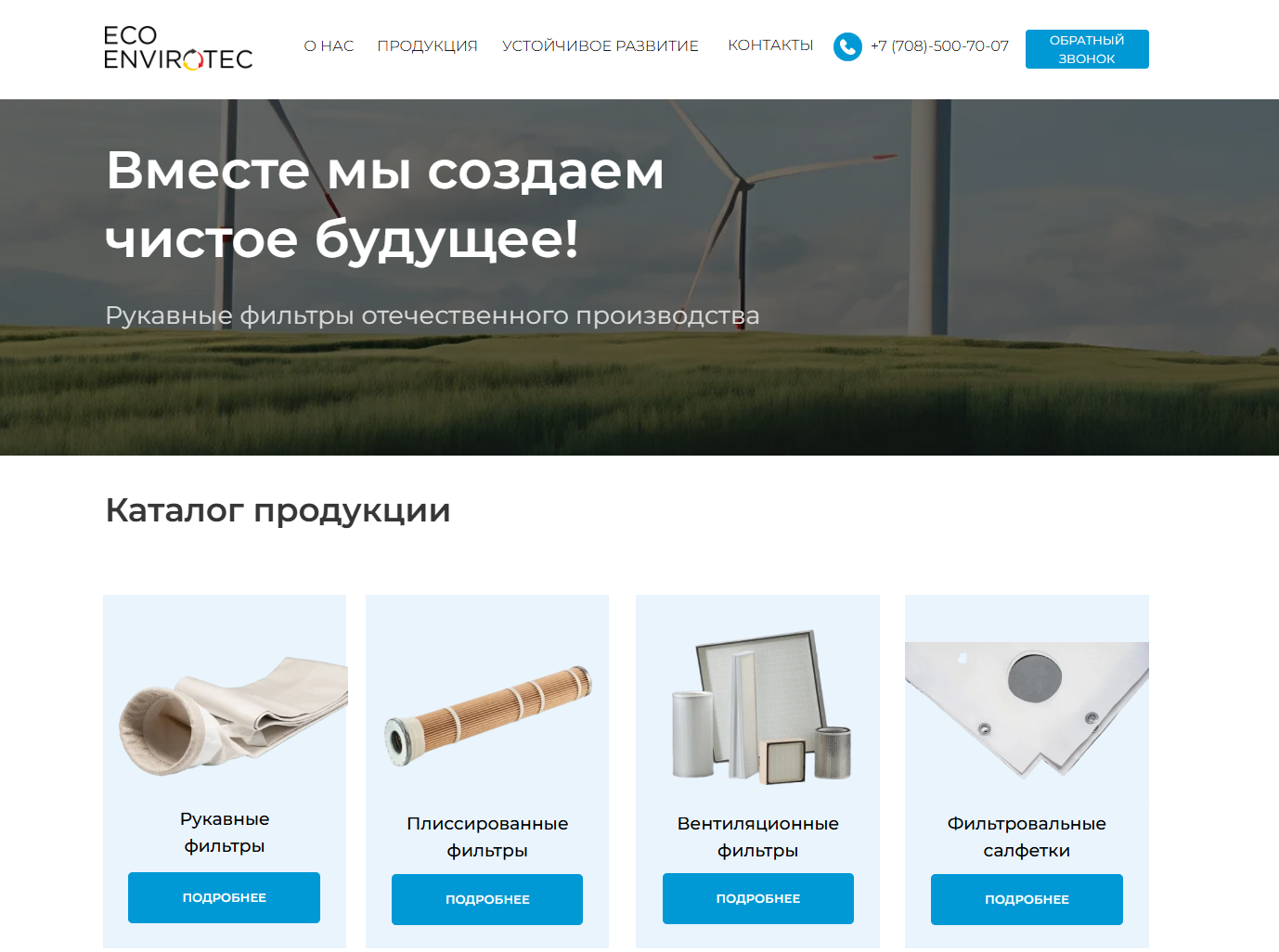Viewport: 1279px width, 952px height.
Task: Open the Фильтровальные салфетки title link
Action: click(1027, 837)
